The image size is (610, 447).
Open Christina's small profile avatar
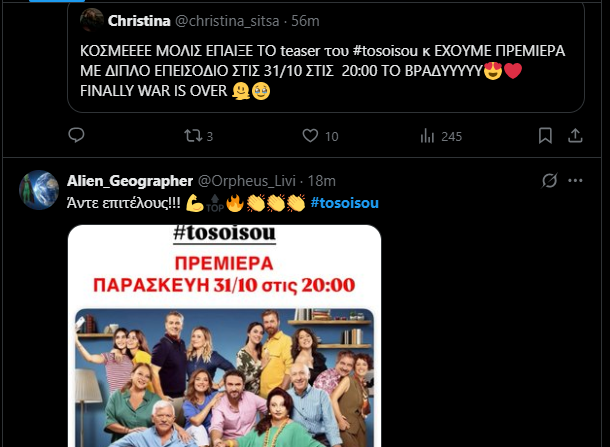[x=92, y=19]
